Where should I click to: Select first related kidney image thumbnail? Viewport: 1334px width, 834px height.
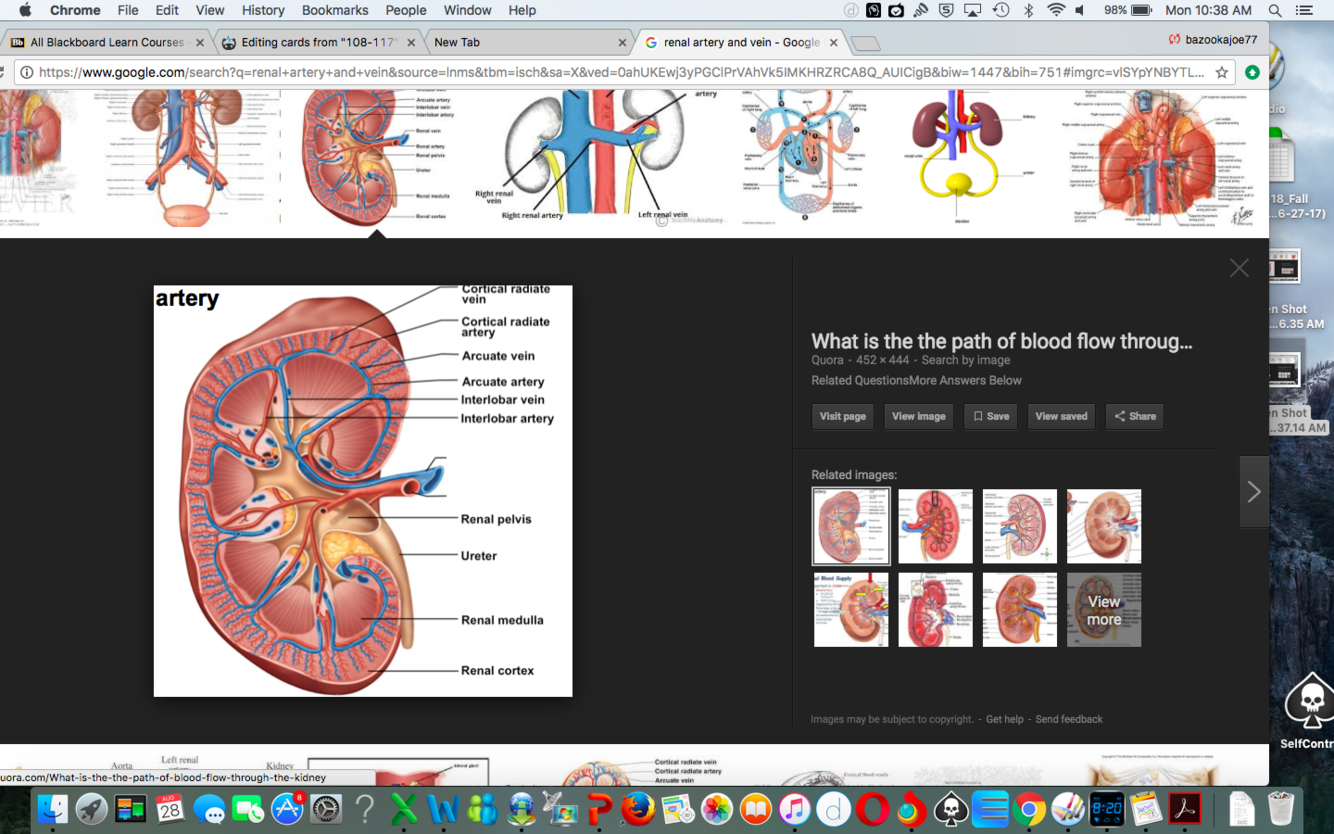click(851, 526)
